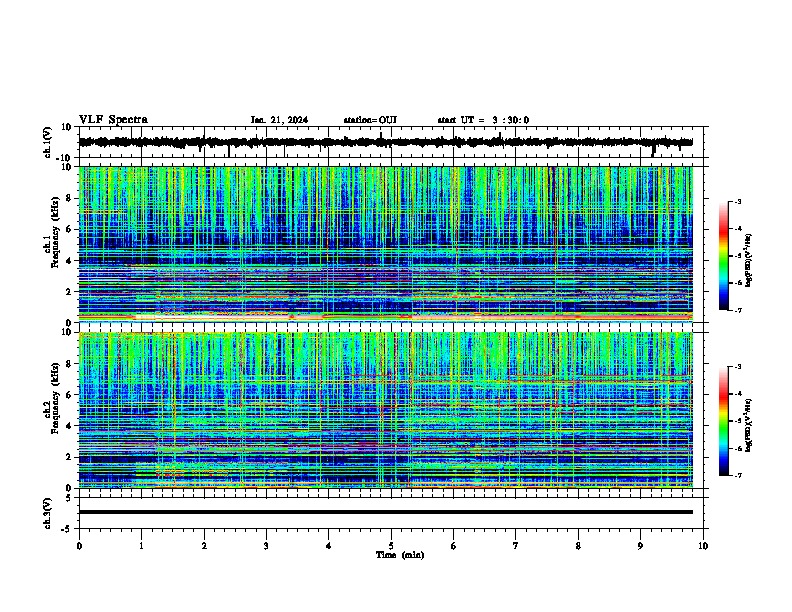Click time axis tick label "9"
Image resolution: width=792 pixels, height=612 pixels.
640,546
